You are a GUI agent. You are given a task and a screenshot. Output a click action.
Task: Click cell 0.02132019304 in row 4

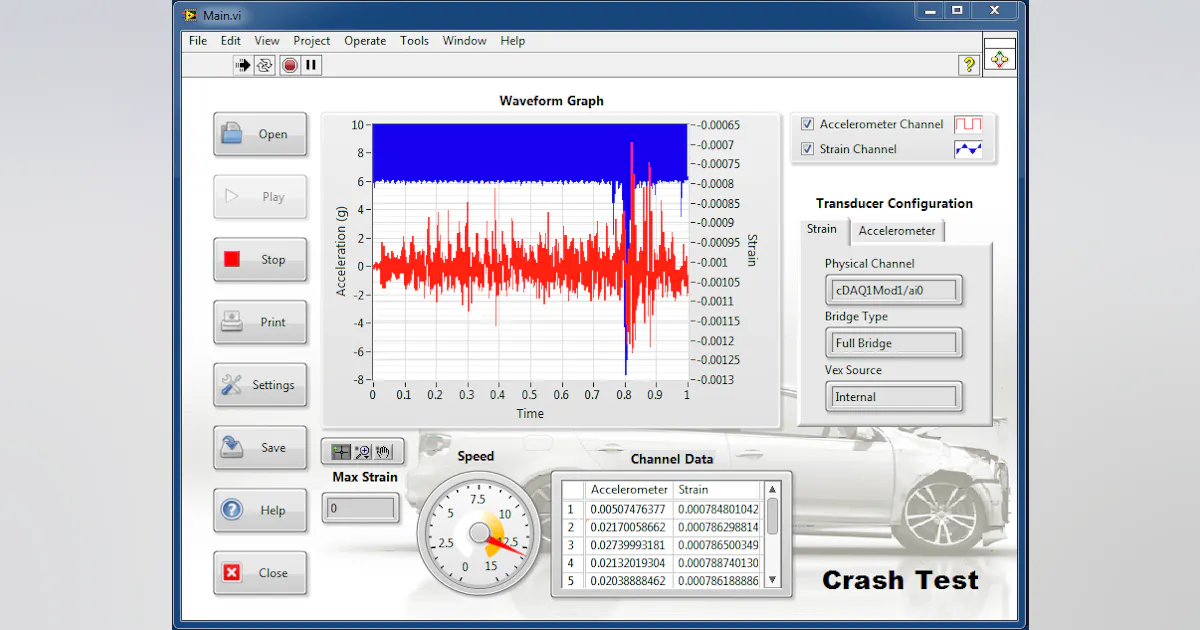630,563
